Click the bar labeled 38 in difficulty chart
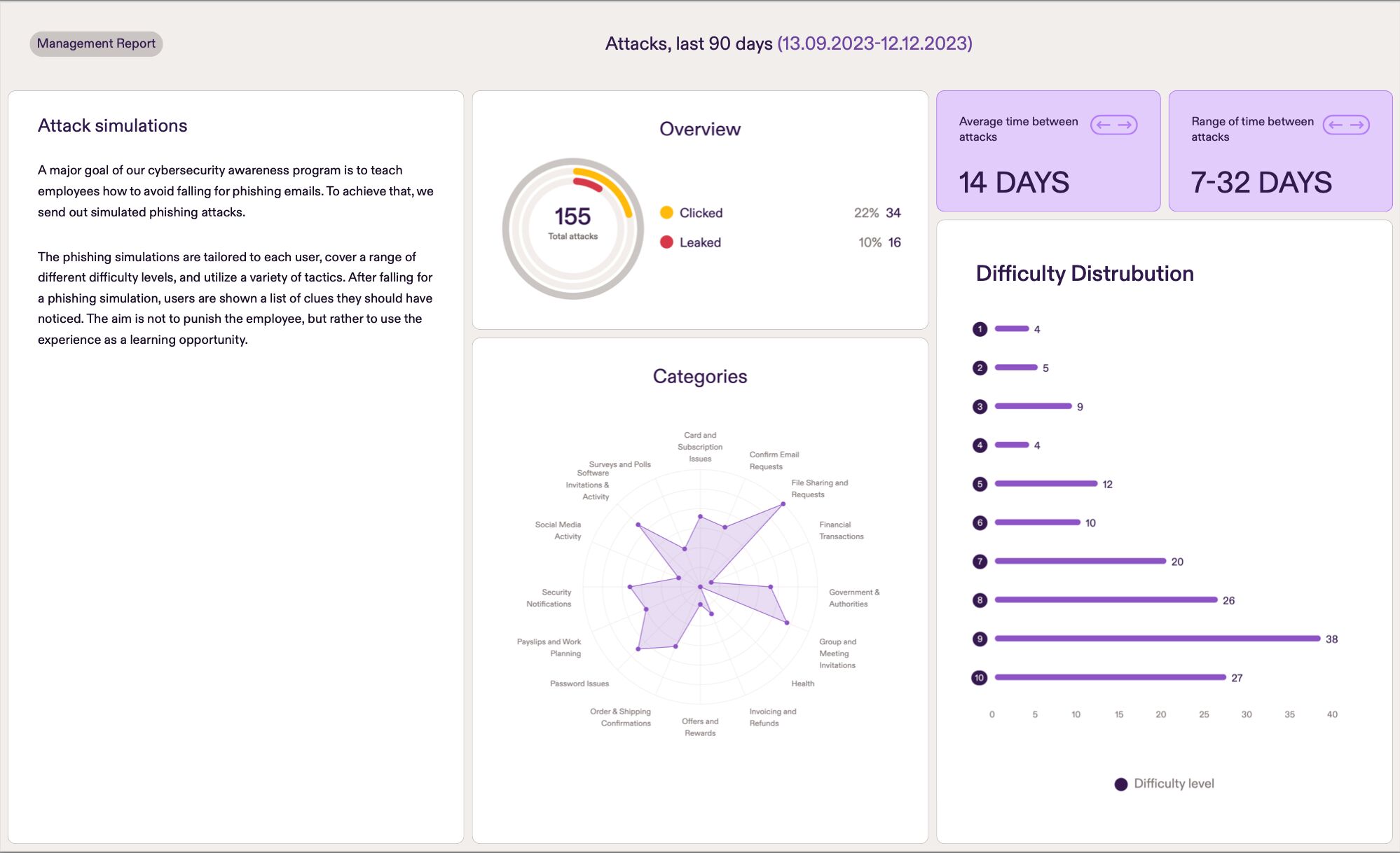1400x853 pixels. [x=1158, y=639]
